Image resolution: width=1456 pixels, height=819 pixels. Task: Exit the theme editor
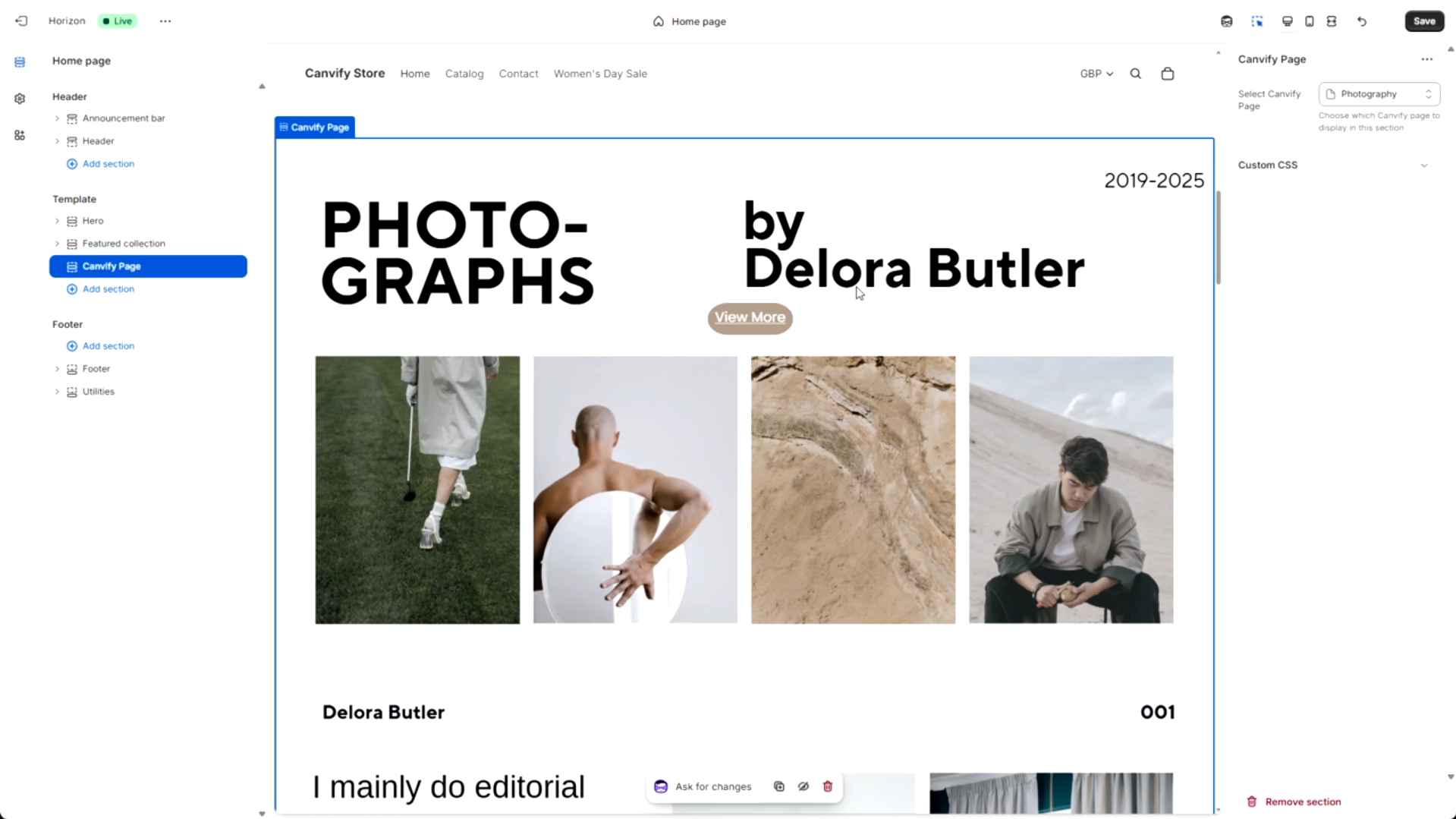point(20,20)
